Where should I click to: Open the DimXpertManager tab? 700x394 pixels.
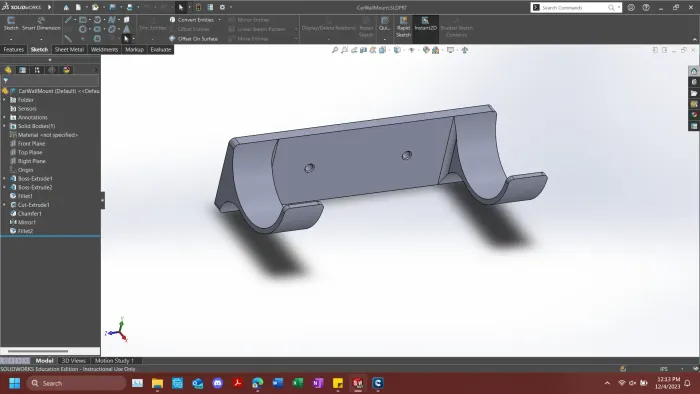pos(52,70)
